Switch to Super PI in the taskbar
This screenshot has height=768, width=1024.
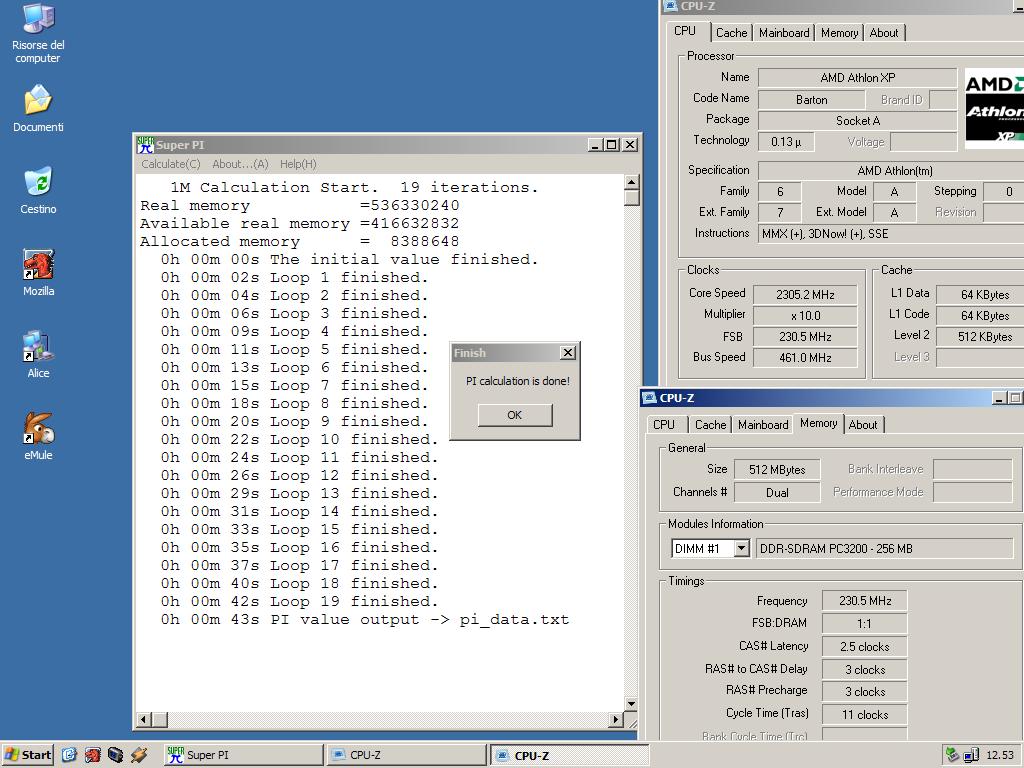pos(243,755)
